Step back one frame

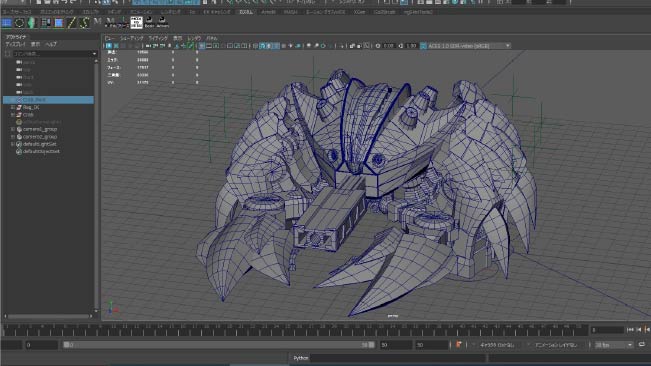tap(639, 329)
